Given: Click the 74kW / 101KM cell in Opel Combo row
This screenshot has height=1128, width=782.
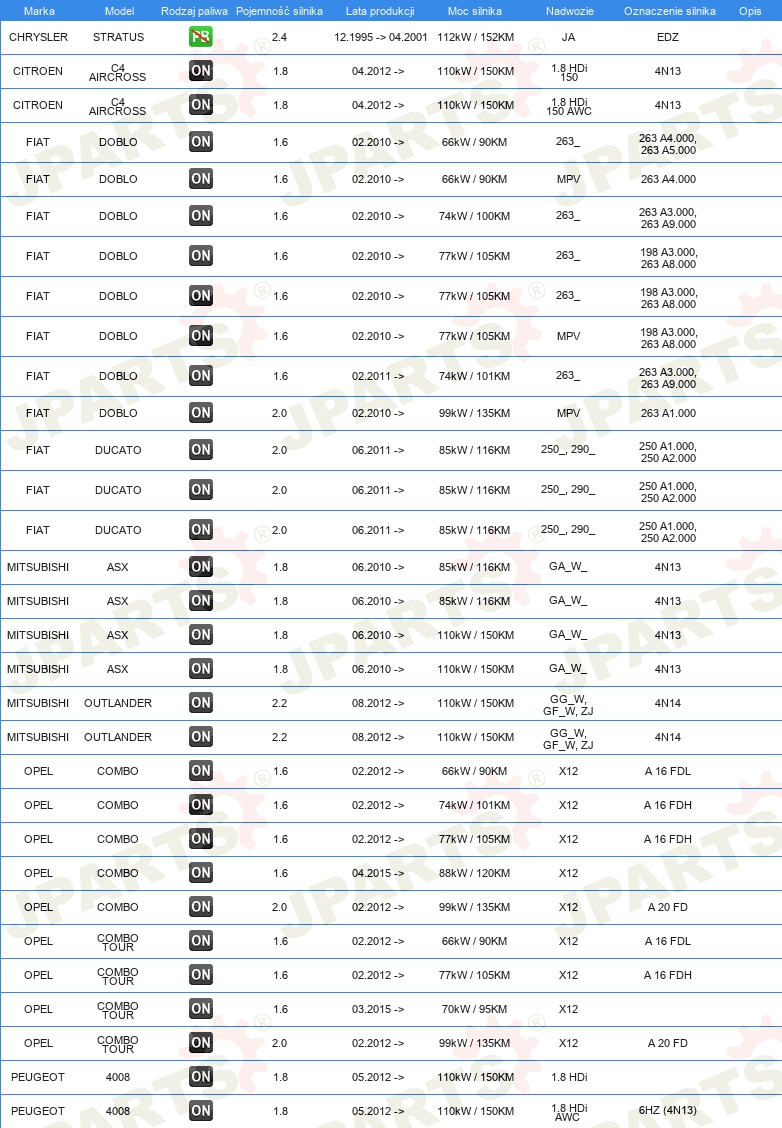Looking at the screenshot, I should point(475,805).
